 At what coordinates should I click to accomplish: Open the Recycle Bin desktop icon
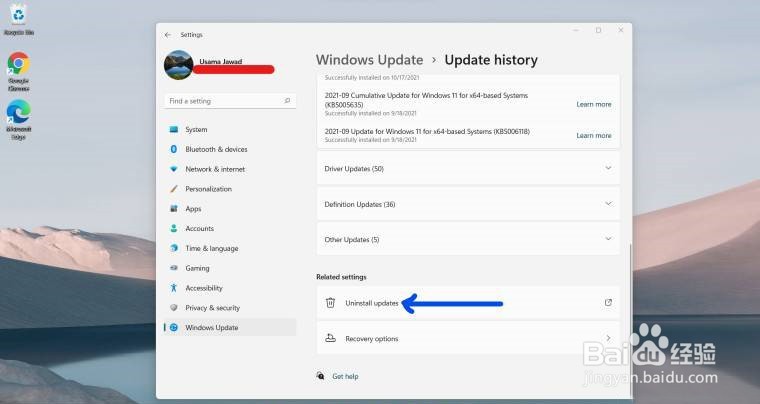[18, 19]
